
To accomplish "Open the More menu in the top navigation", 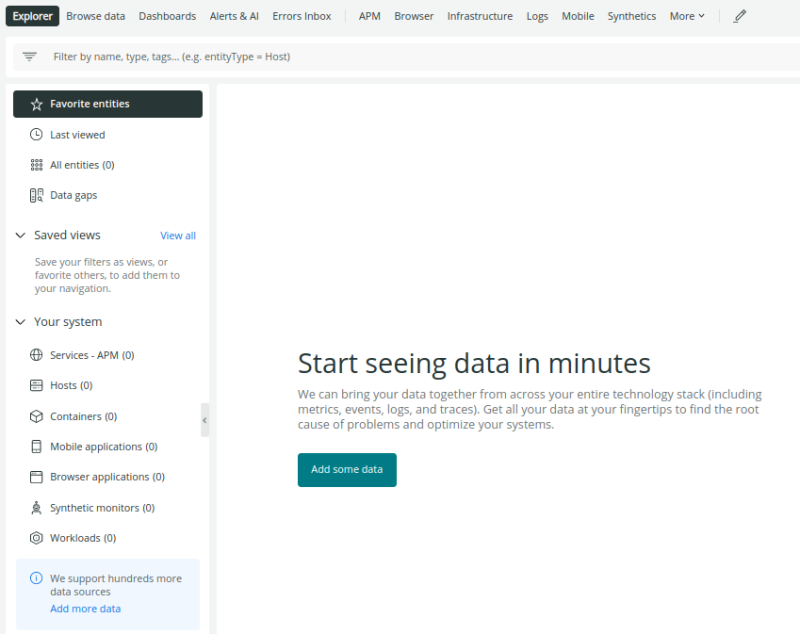I will click(x=686, y=16).
